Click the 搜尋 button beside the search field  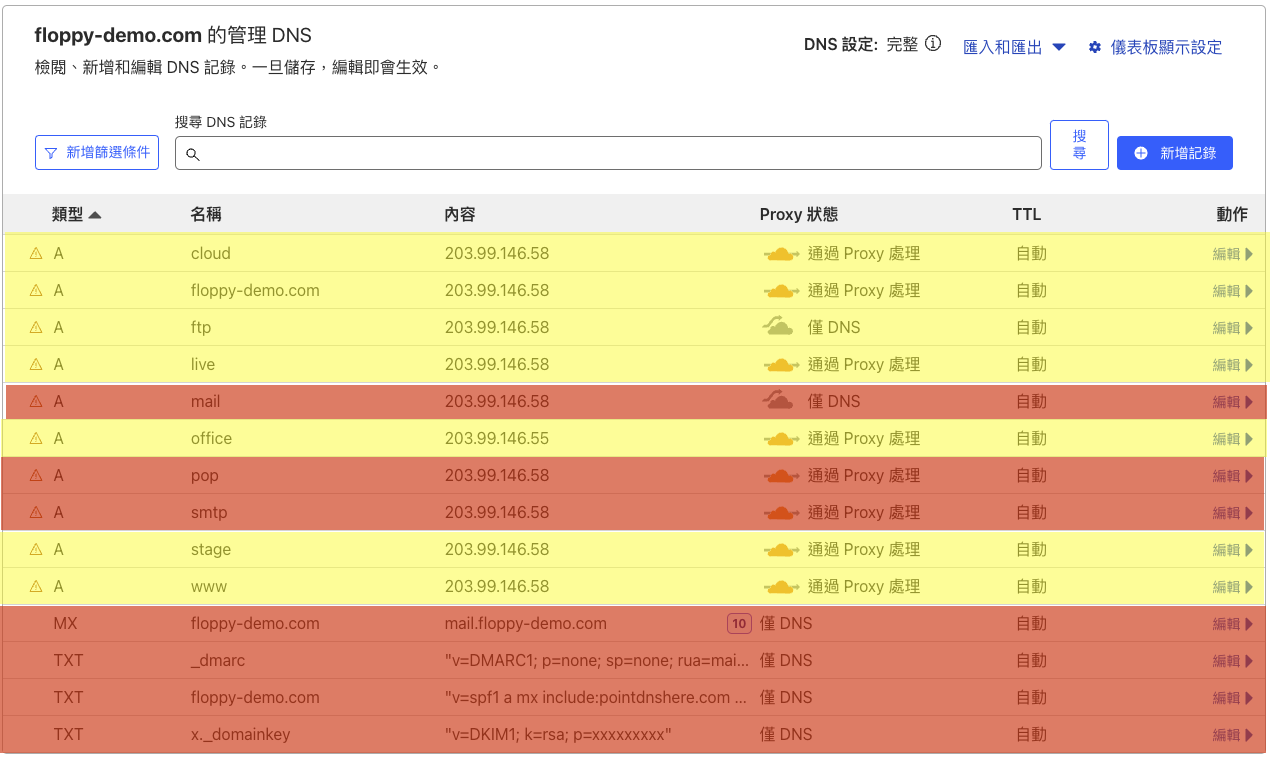click(1079, 145)
